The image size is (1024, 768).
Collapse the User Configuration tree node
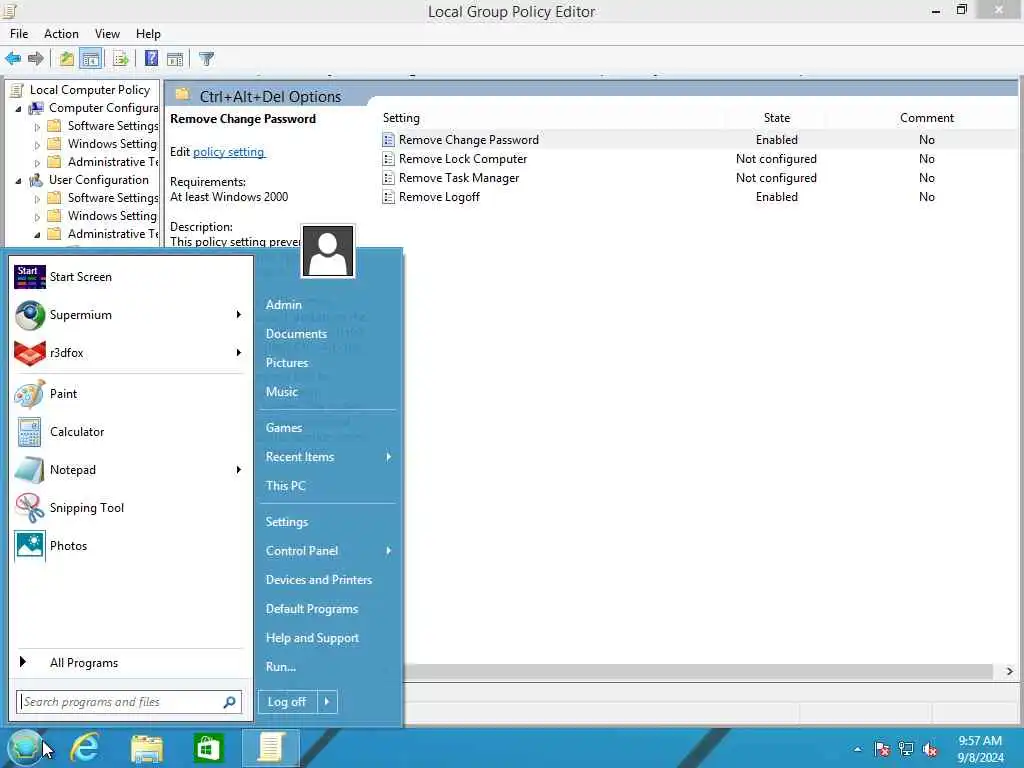[18, 180]
